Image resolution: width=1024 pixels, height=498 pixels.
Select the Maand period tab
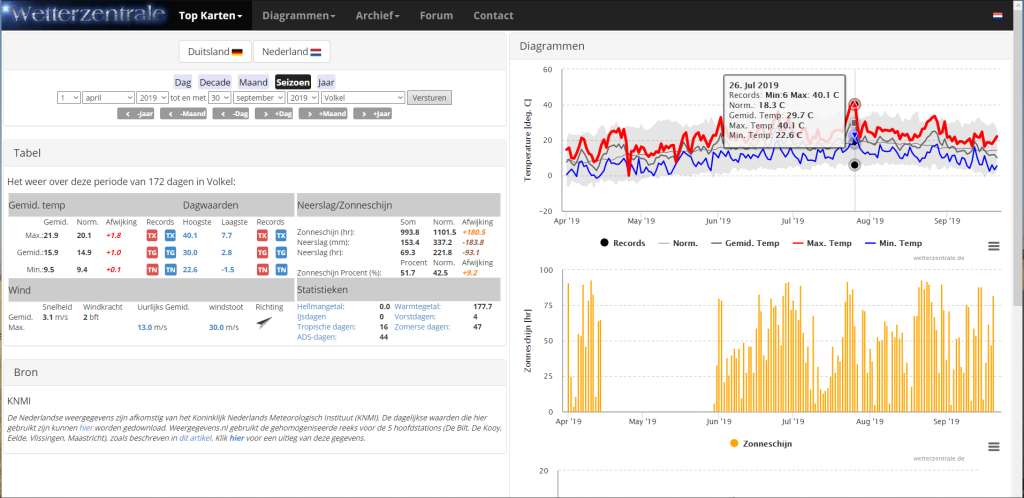click(253, 82)
